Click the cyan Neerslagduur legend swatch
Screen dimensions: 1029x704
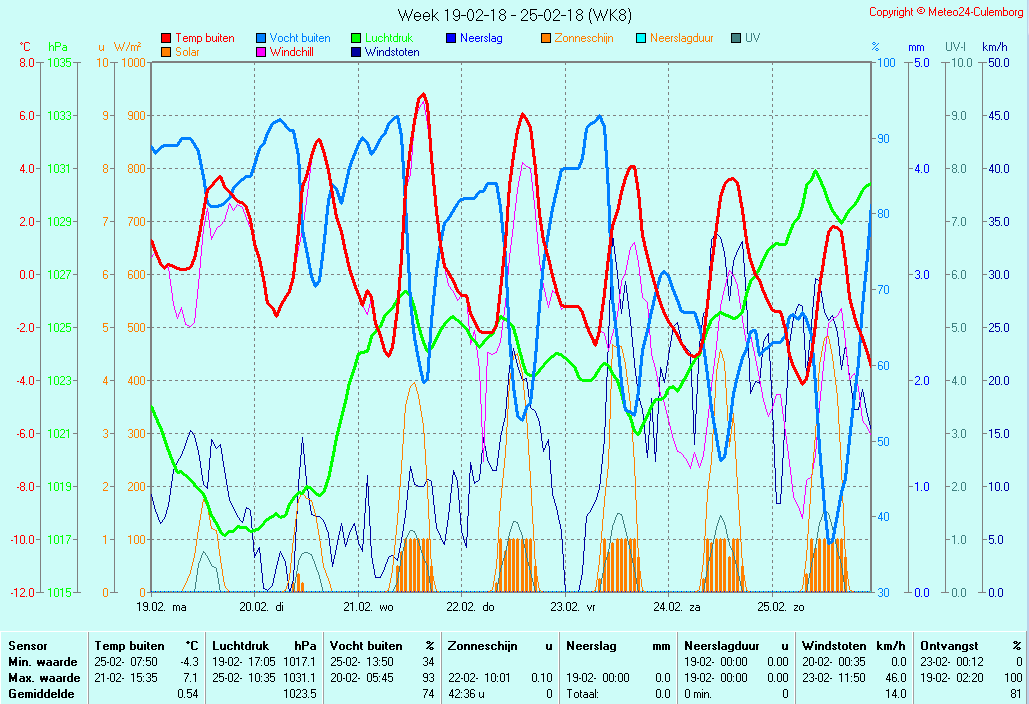point(641,38)
